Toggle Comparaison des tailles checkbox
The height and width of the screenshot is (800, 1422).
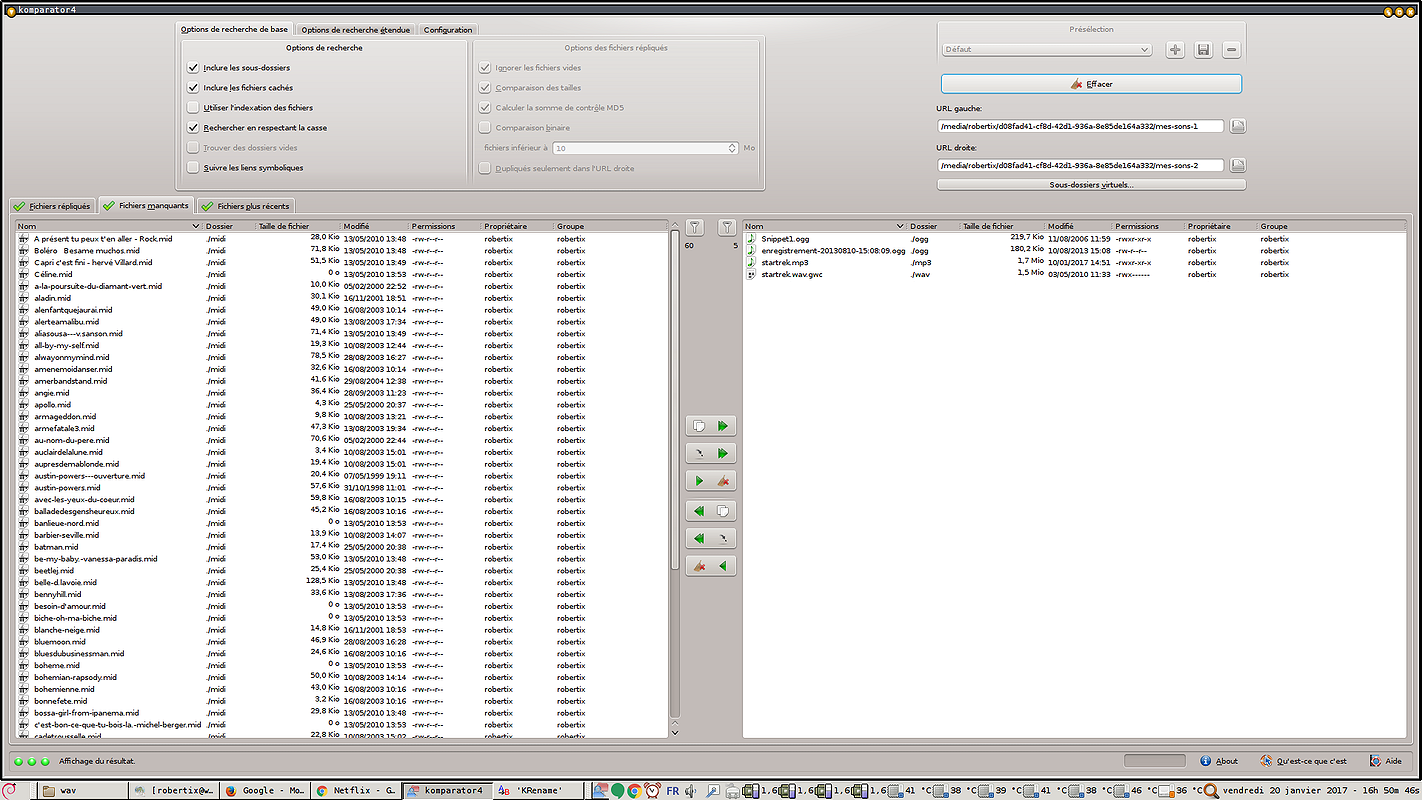(486, 88)
